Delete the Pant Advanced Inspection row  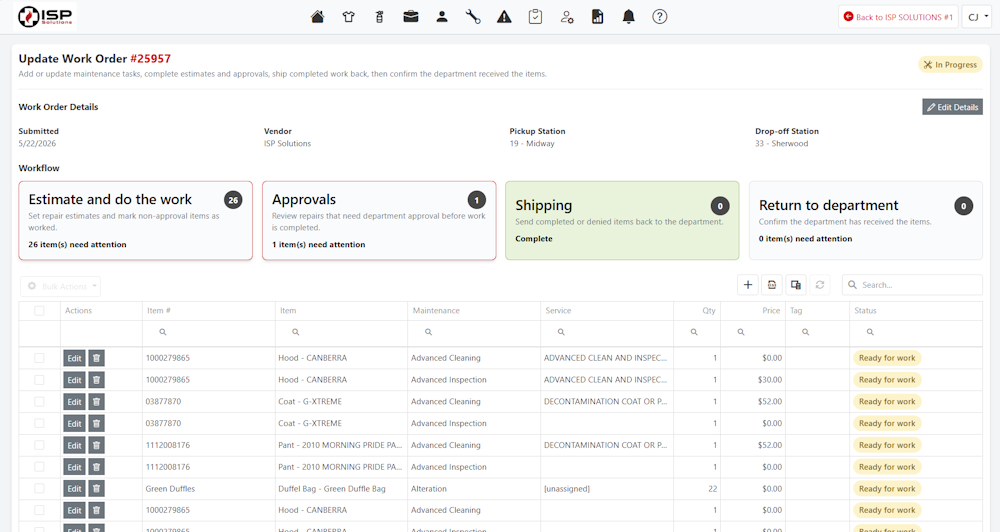[x=96, y=467]
